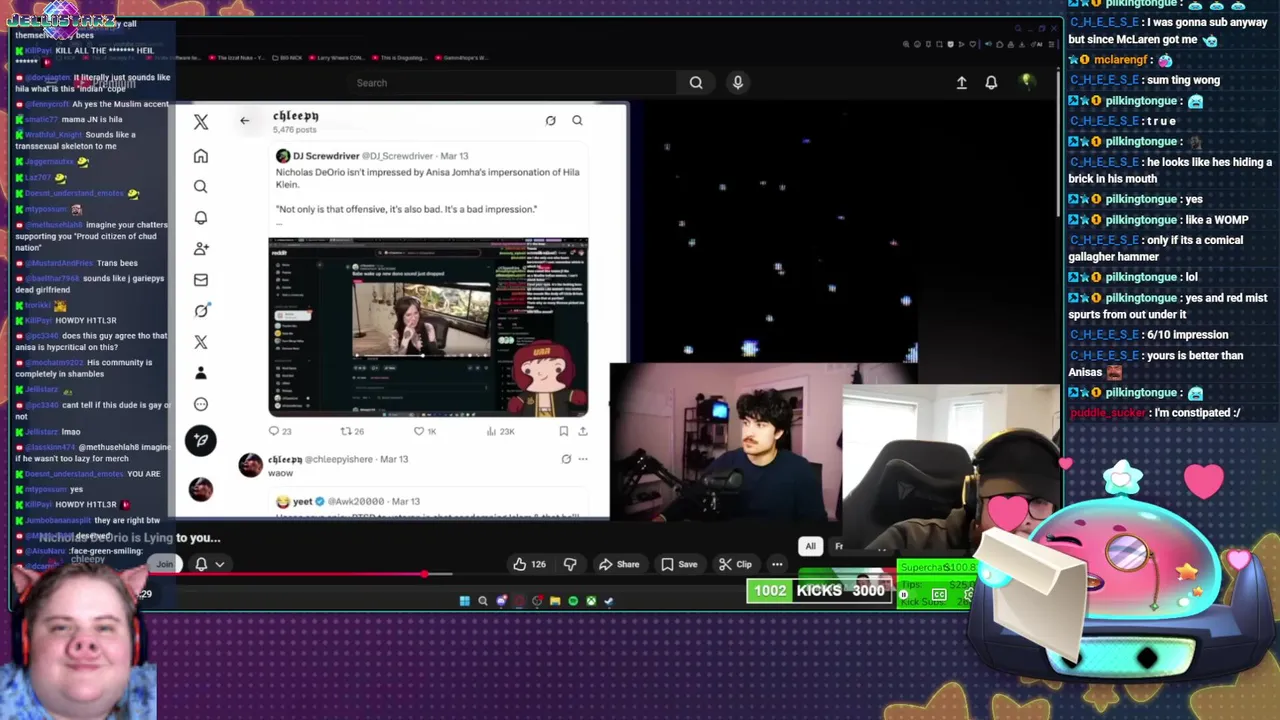This screenshot has height=720, width=1280.
Task: Open More circle icon in X sidebar
Action: [201, 404]
